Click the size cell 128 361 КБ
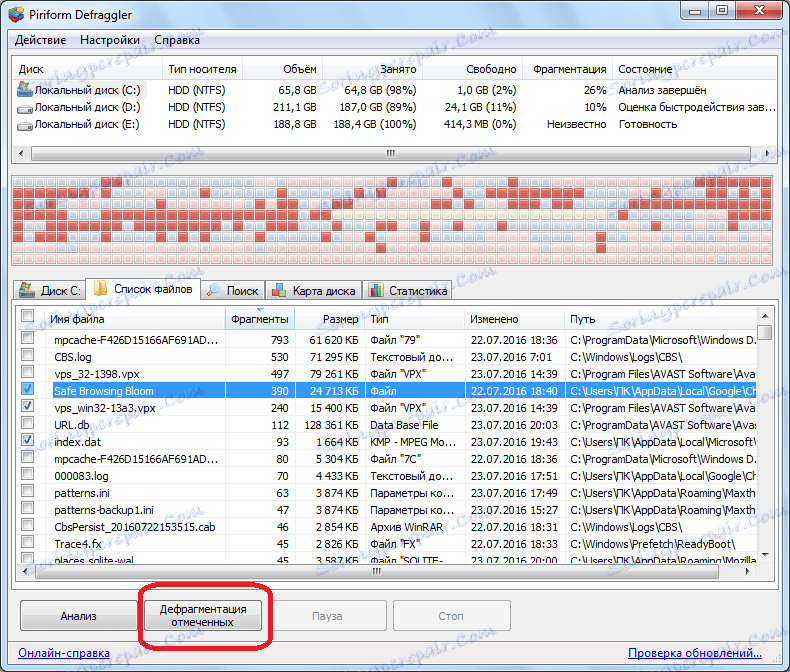This screenshot has height=672, width=790. 331,425
